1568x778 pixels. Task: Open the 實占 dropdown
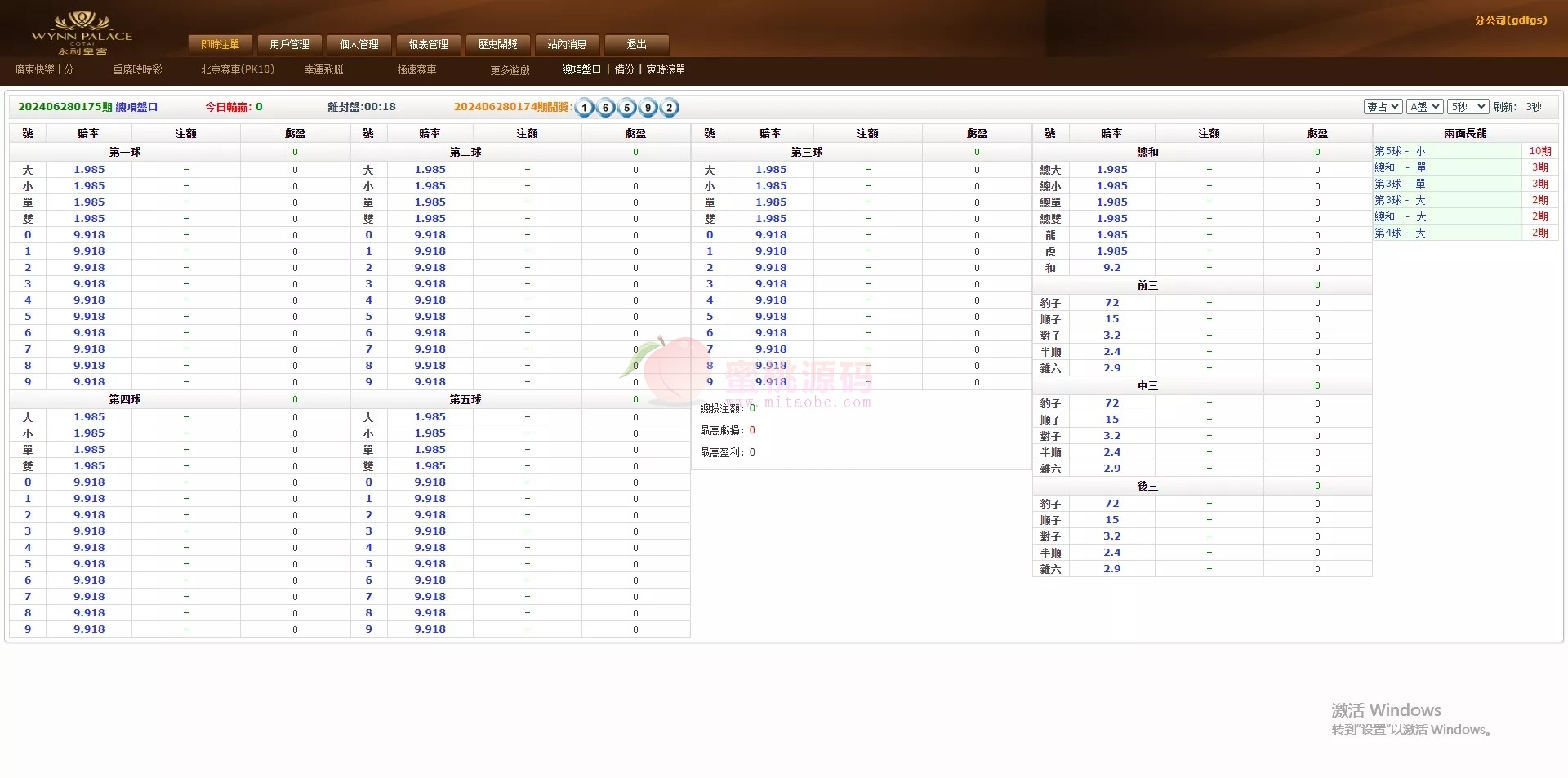coord(1383,107)
